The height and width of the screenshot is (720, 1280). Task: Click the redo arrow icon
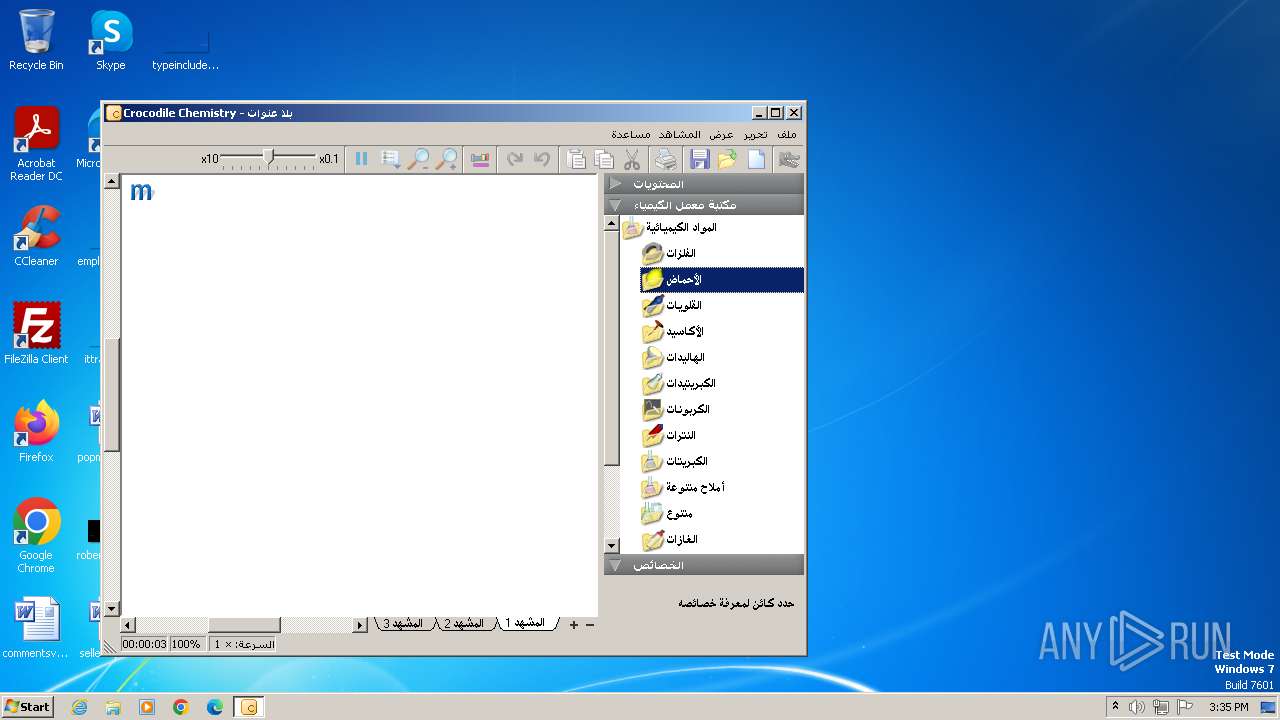tap(514, 159)
